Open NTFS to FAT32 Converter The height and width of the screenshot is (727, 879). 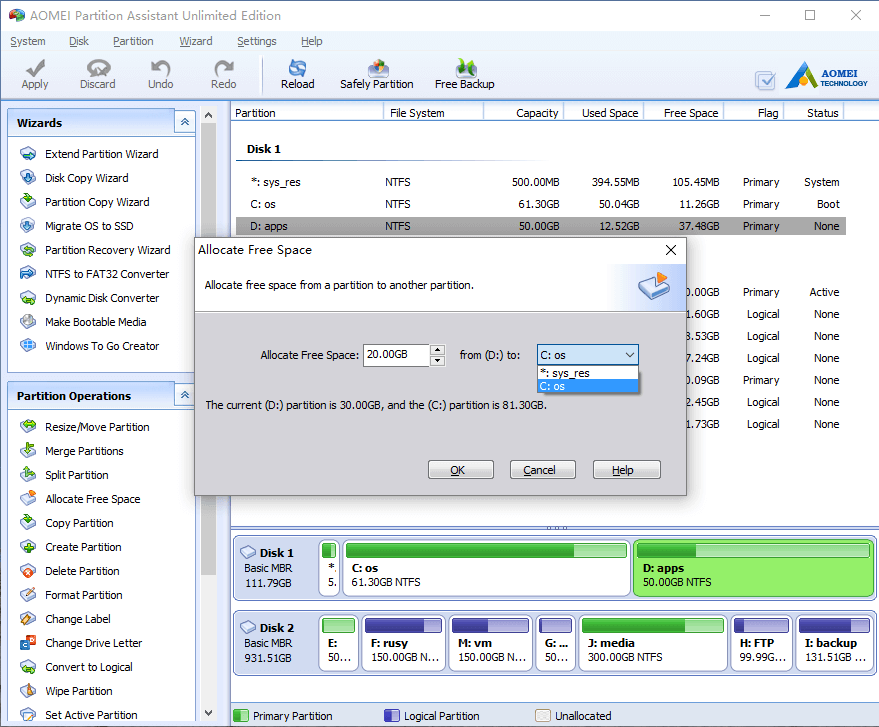[107, 274]
